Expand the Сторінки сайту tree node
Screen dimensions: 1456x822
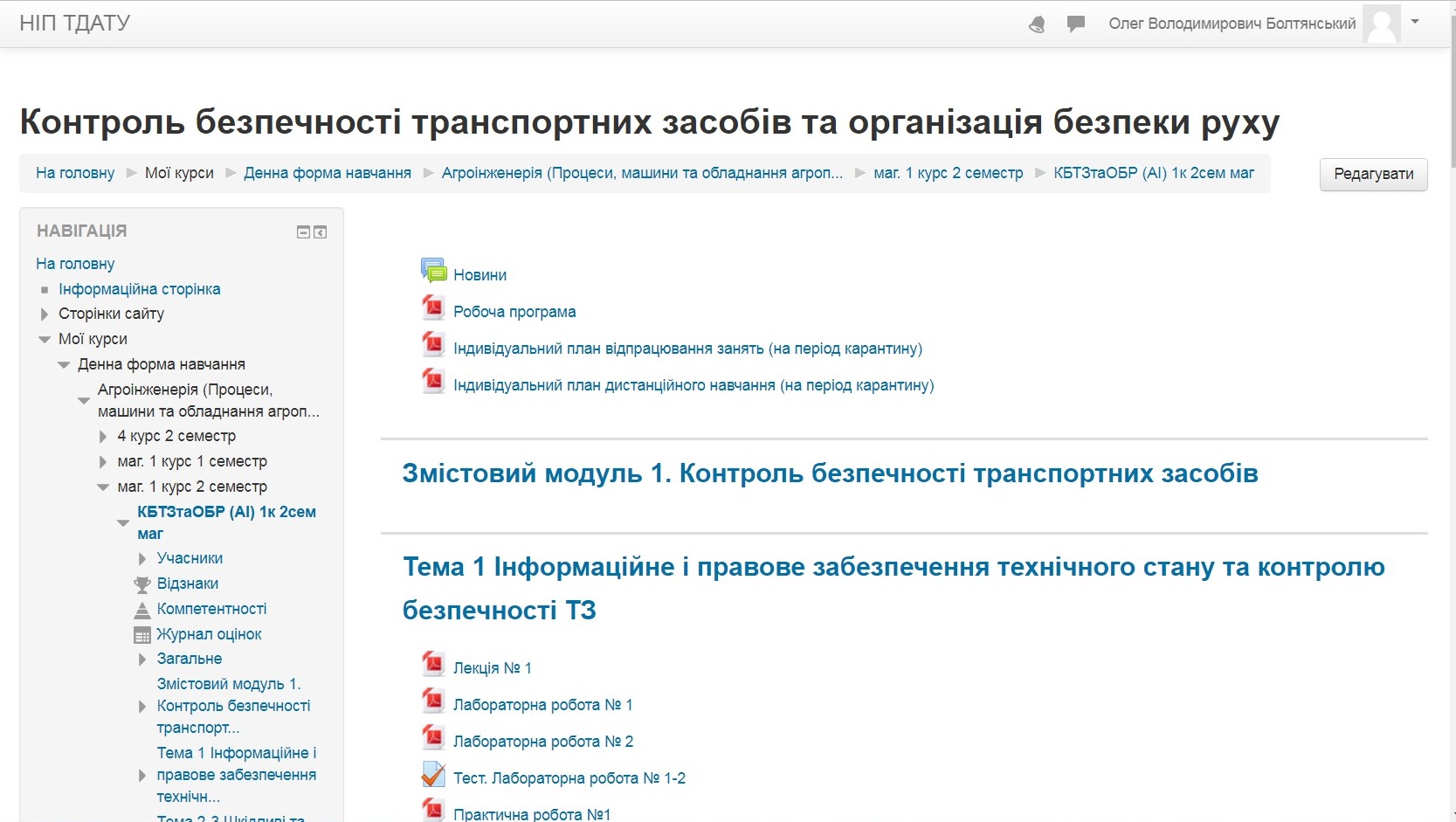coord(45,314)
